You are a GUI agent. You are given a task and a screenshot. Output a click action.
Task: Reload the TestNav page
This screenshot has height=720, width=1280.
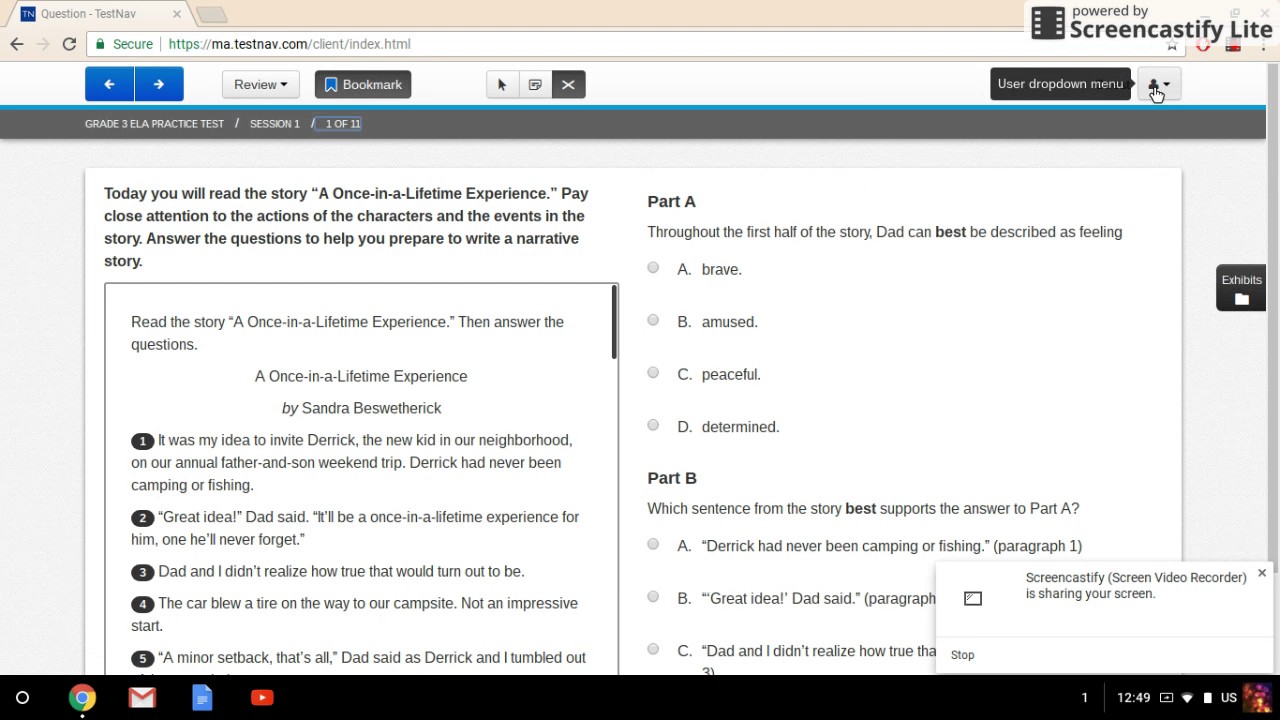coord(69,44)
